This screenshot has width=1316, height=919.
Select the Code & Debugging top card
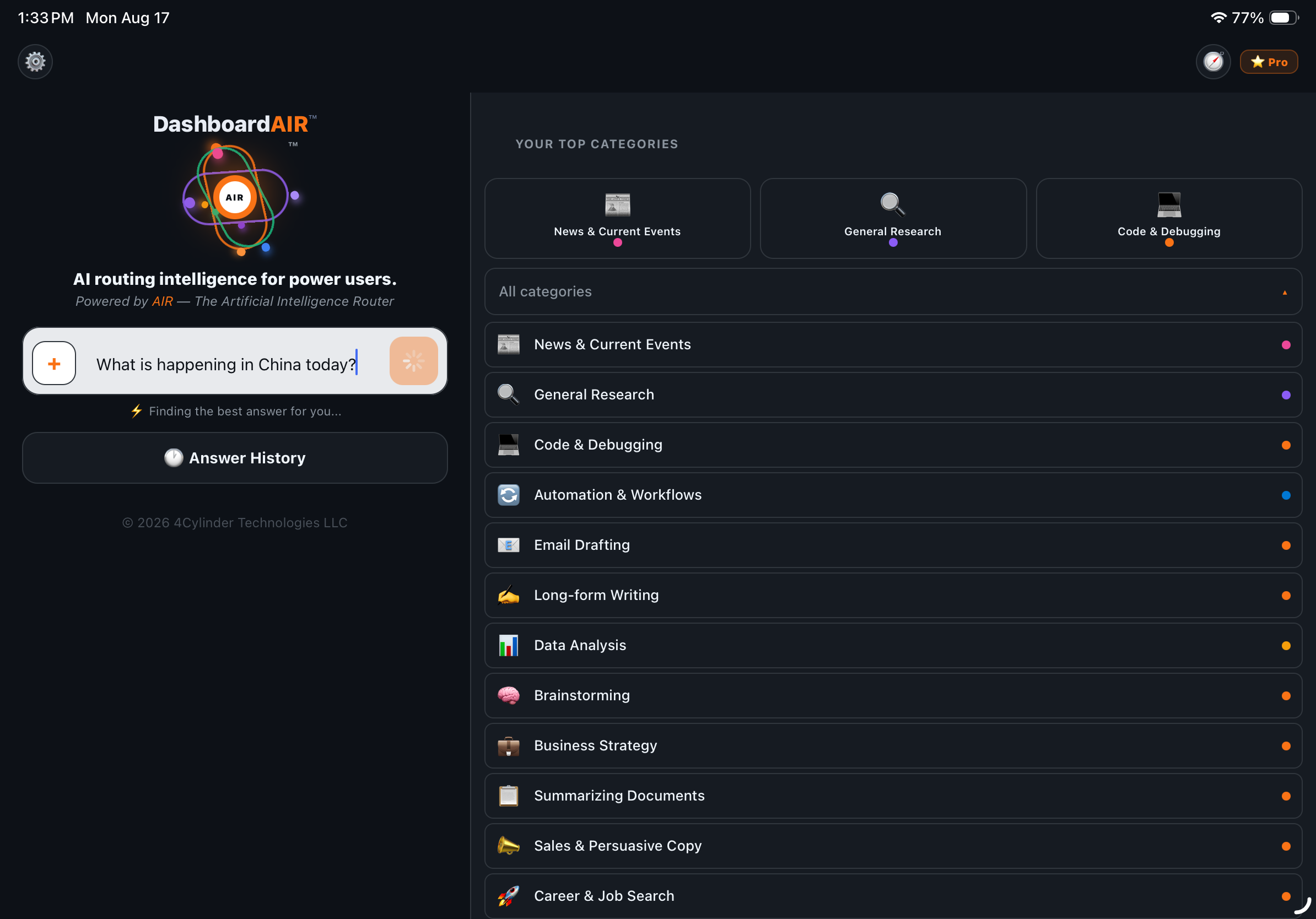1169,218
